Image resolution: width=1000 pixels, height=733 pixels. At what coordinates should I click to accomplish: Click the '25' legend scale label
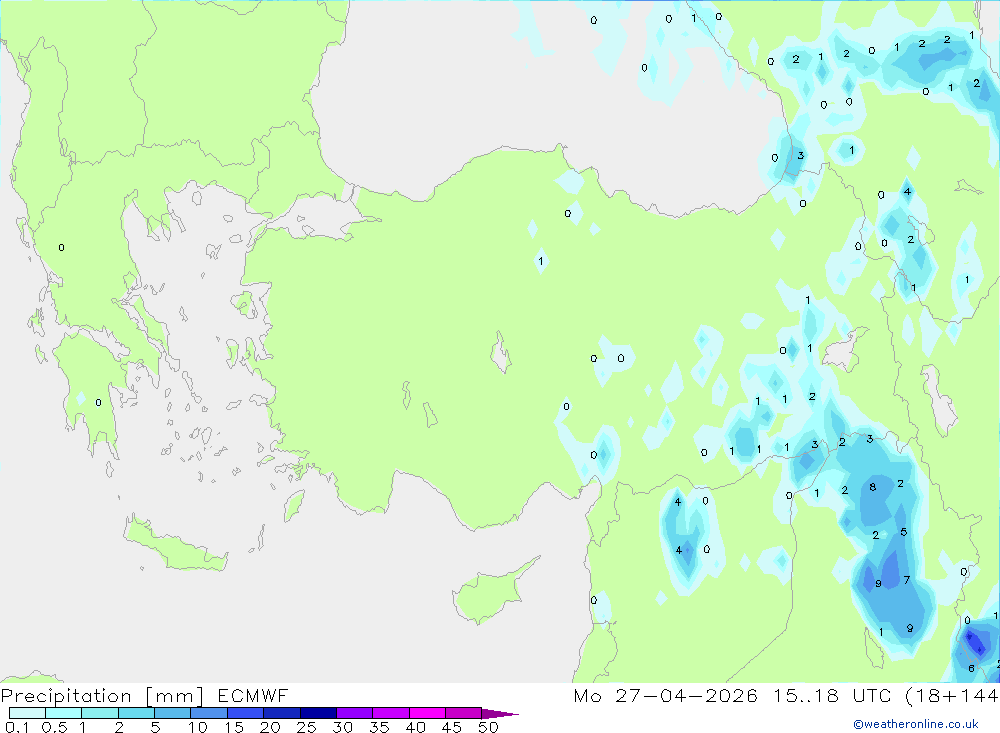tap(306, 727)
